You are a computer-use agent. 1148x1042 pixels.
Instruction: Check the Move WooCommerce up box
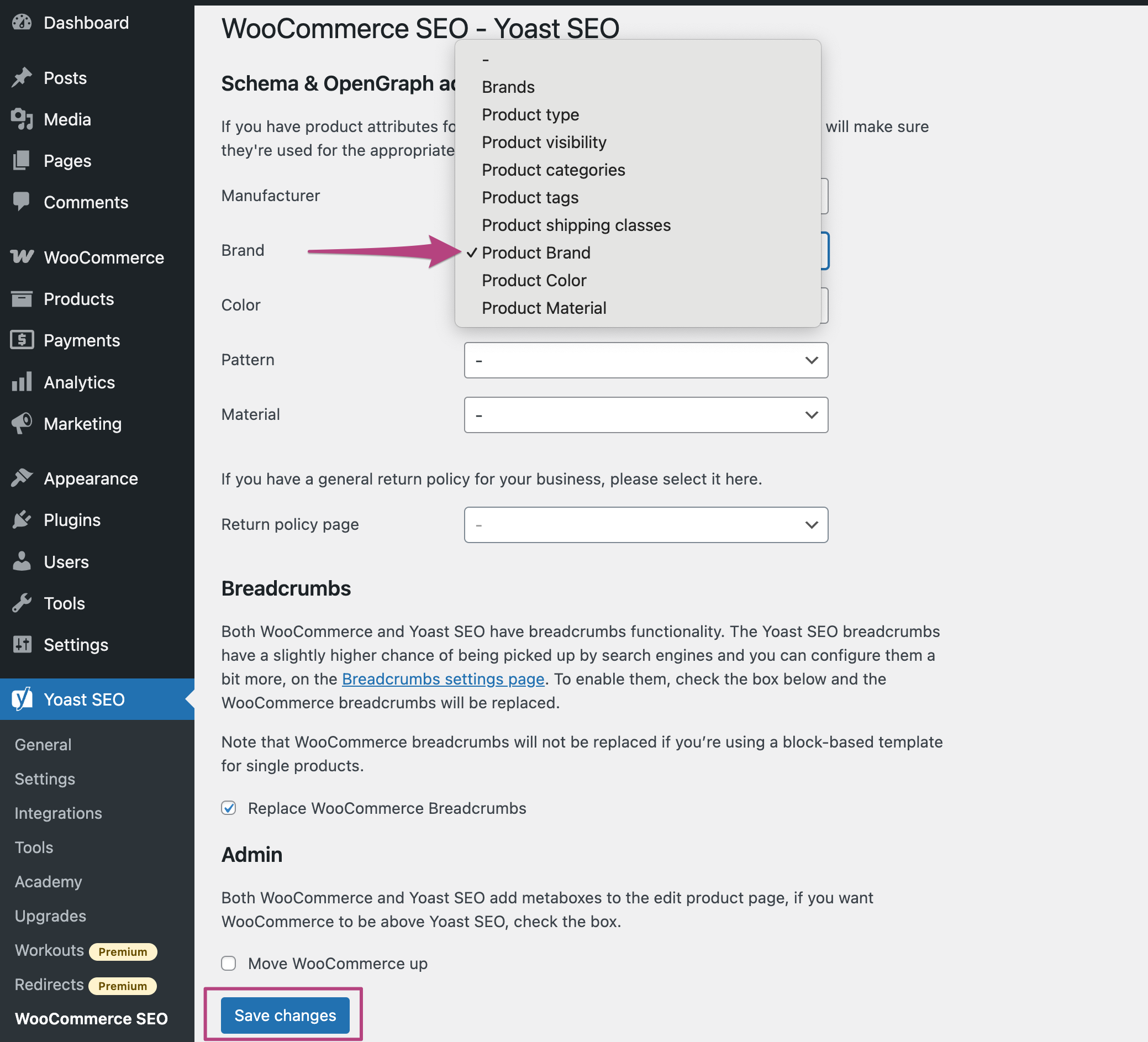pos(228,963)
